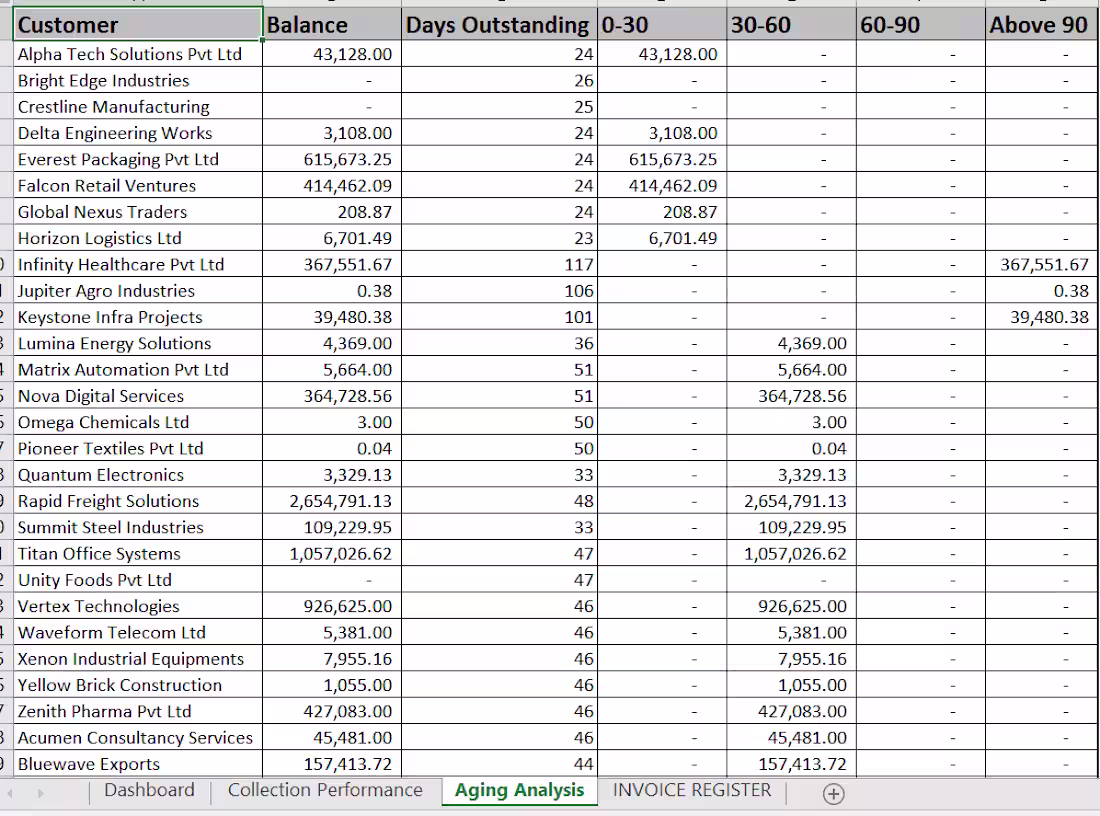Click Crestline Manufacturing customer cell
The height and width of the screenshot is (816, 1100).
138,107
